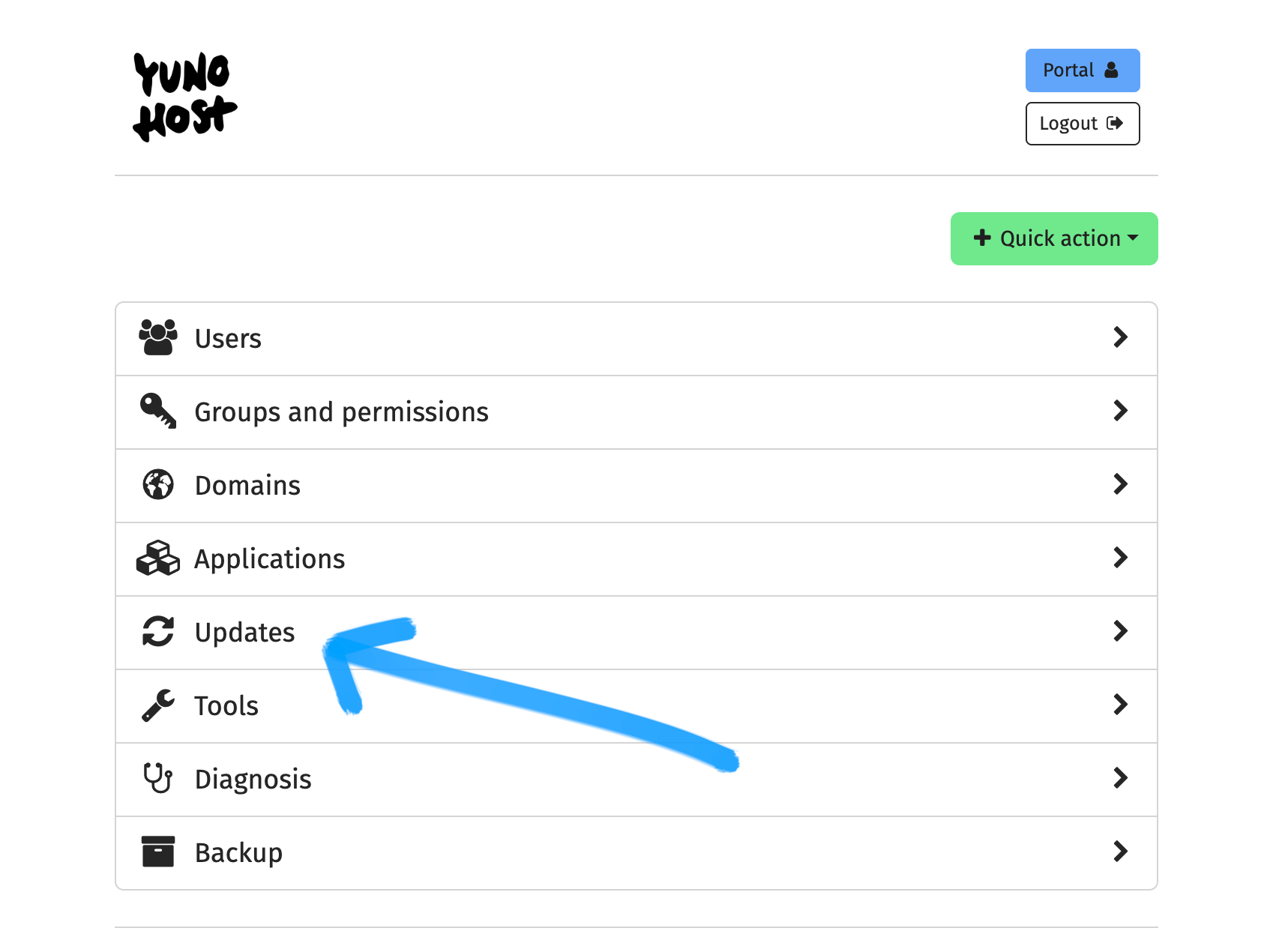Open the Quick action dropdown
The height and width of the screenshot is (943, 1288).
coord(1053,238)
